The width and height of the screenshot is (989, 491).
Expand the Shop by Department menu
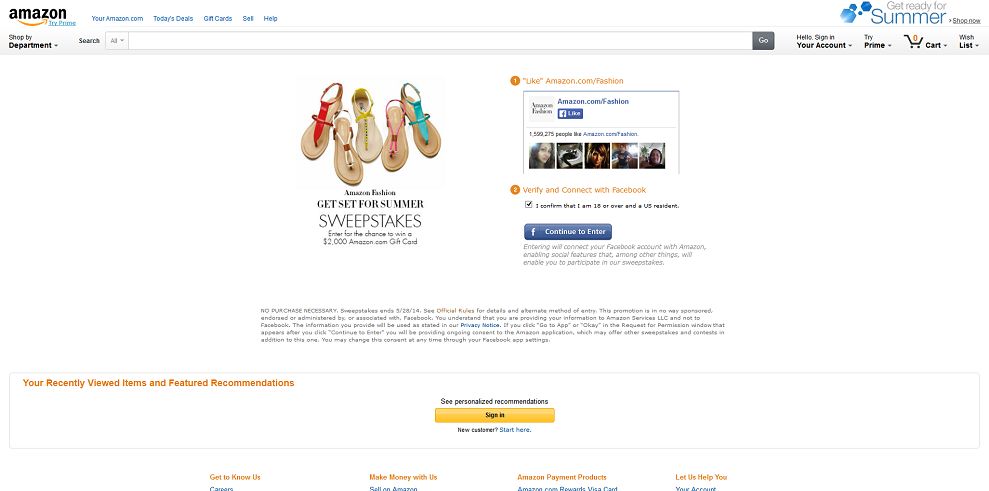click(33, 42)
